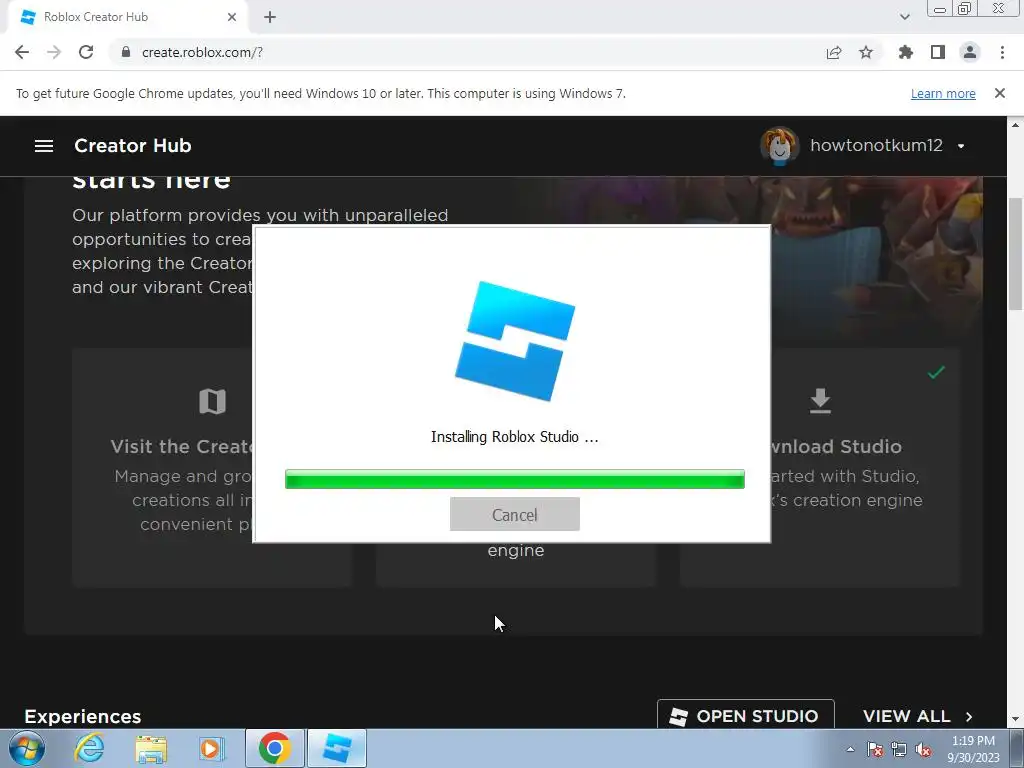The image size is (1024, 768).
Task: Click the Experiences heading
Action: [x=83, y=716]
